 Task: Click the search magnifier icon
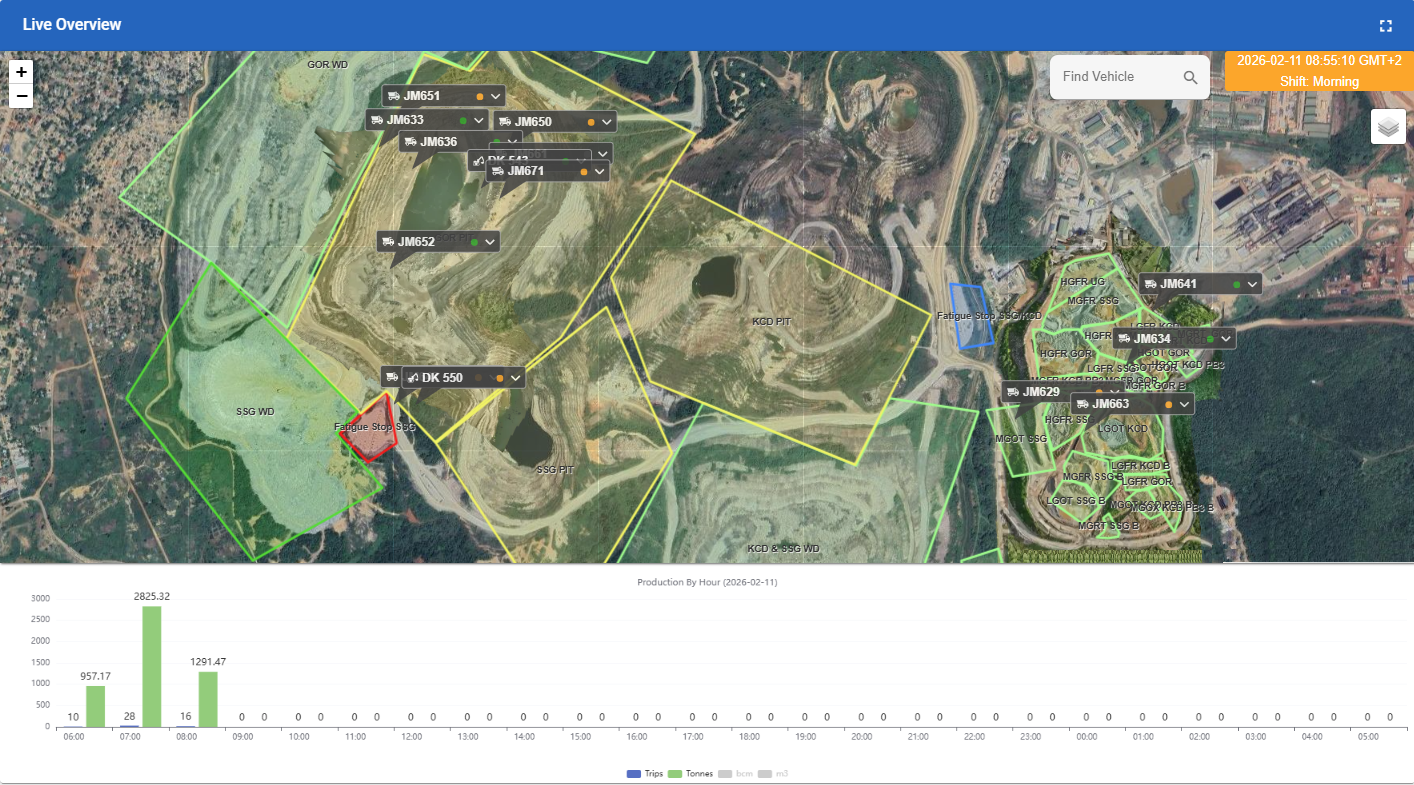pos(1190,77)
